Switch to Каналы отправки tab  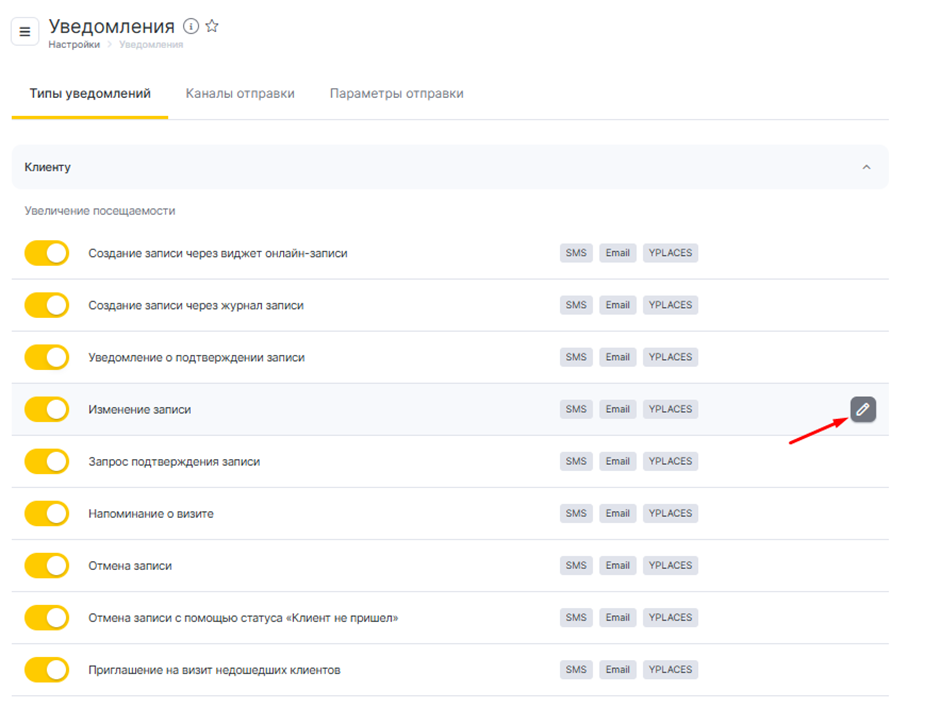(240, 94)
